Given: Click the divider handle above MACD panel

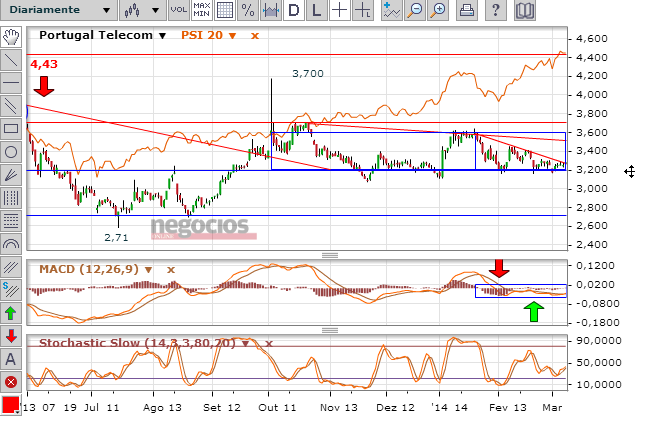Looking at the screenshot, I should click(x=330, y=255).
